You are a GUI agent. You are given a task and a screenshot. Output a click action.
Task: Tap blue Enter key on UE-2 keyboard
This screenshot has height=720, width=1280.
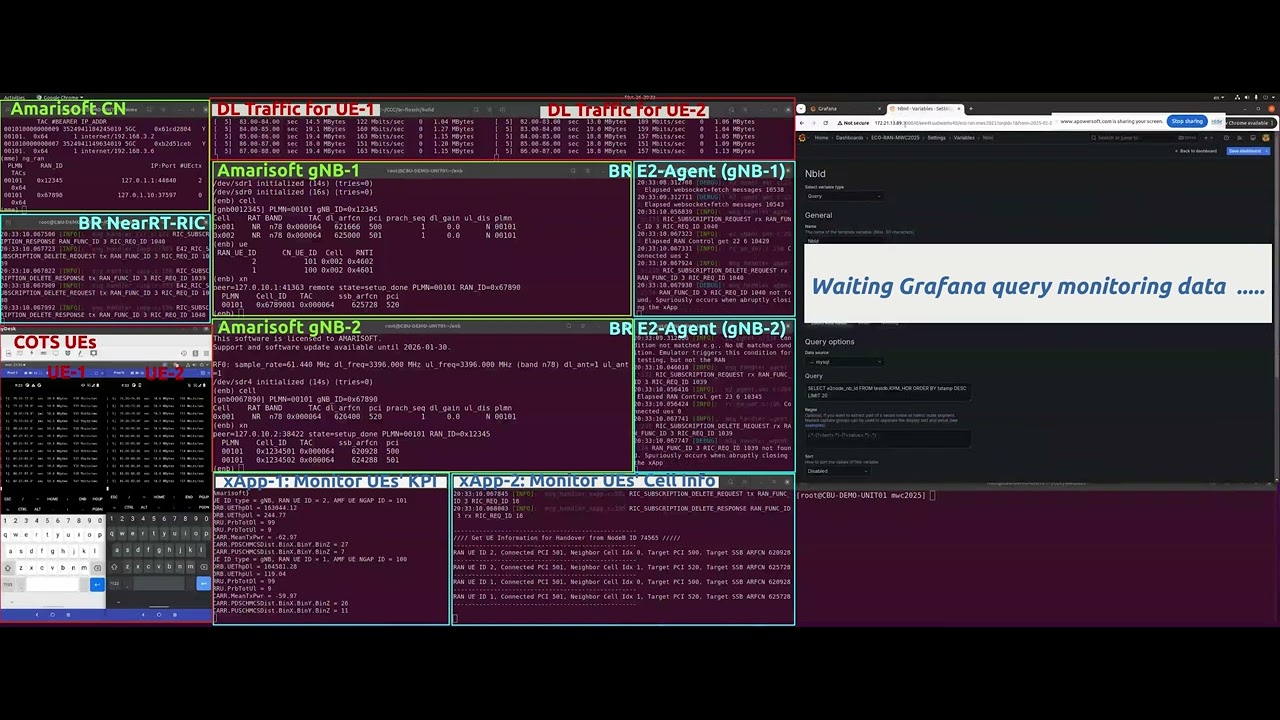click(203, 583)
